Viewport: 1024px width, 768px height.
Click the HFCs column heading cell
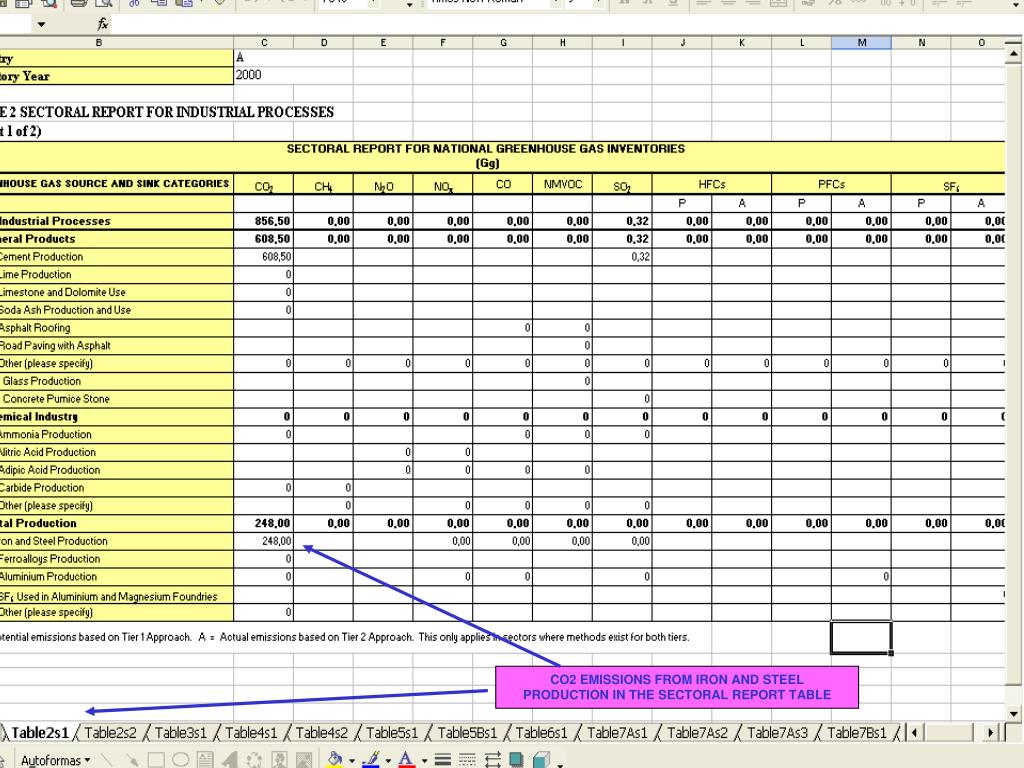pos(712,184)
